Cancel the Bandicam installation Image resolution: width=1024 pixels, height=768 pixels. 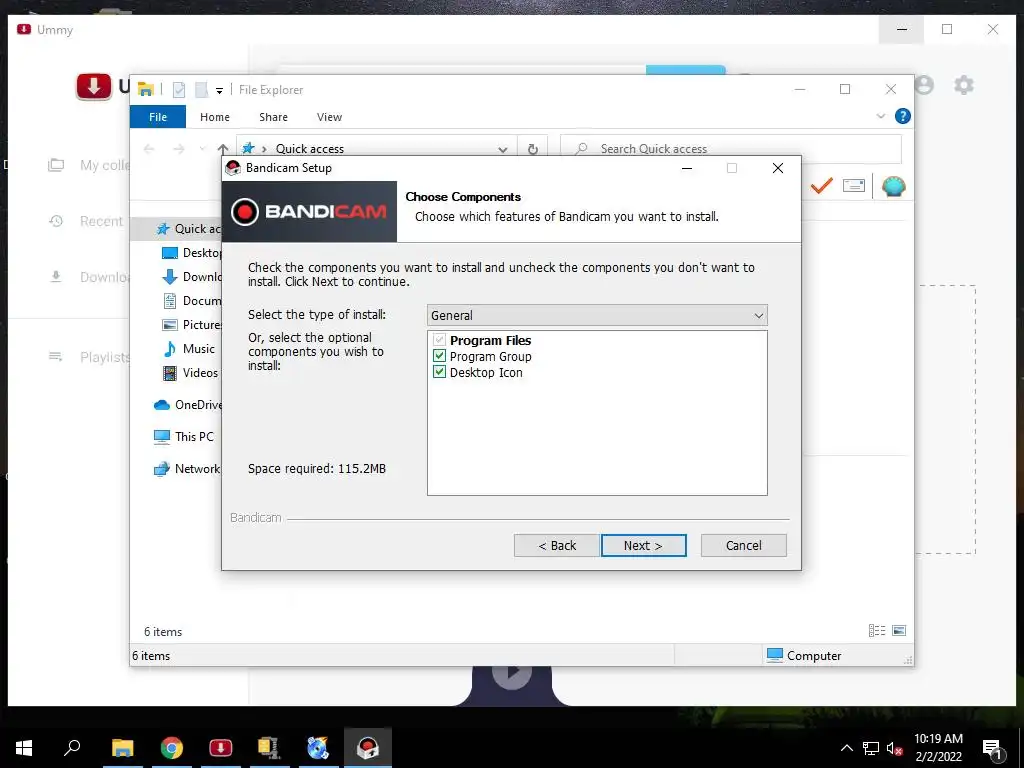pyautogui.click(x=743, y=545)
